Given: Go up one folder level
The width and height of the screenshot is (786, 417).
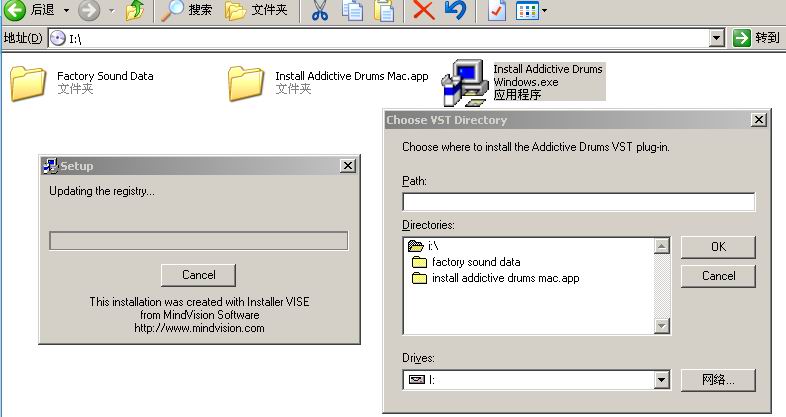Looking at the screenshot, I should tap(134, 11).
